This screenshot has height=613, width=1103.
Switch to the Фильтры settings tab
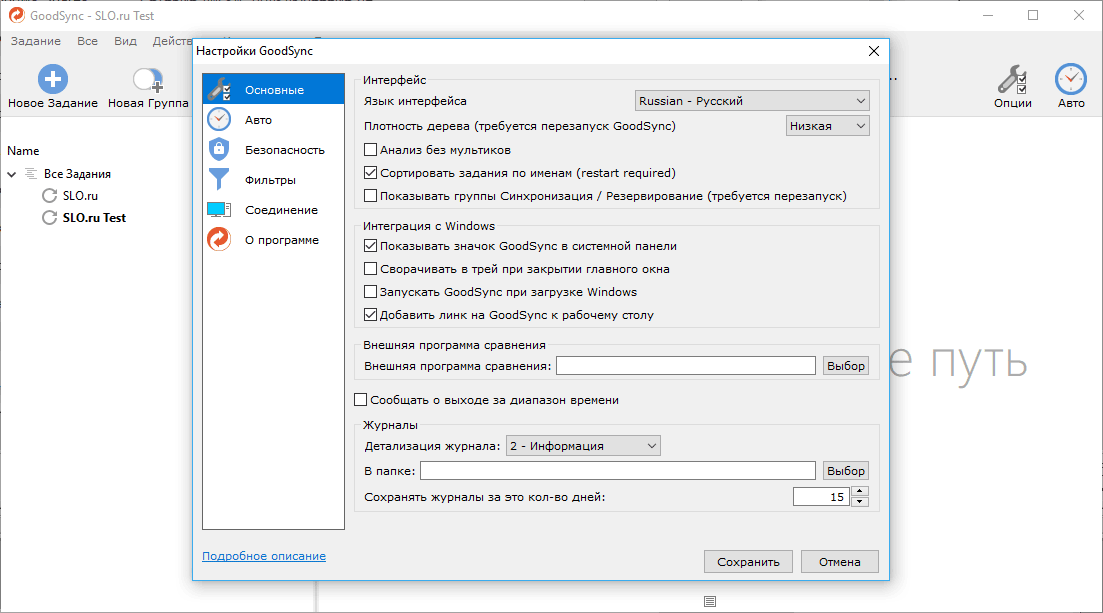(x=274, y=179)
